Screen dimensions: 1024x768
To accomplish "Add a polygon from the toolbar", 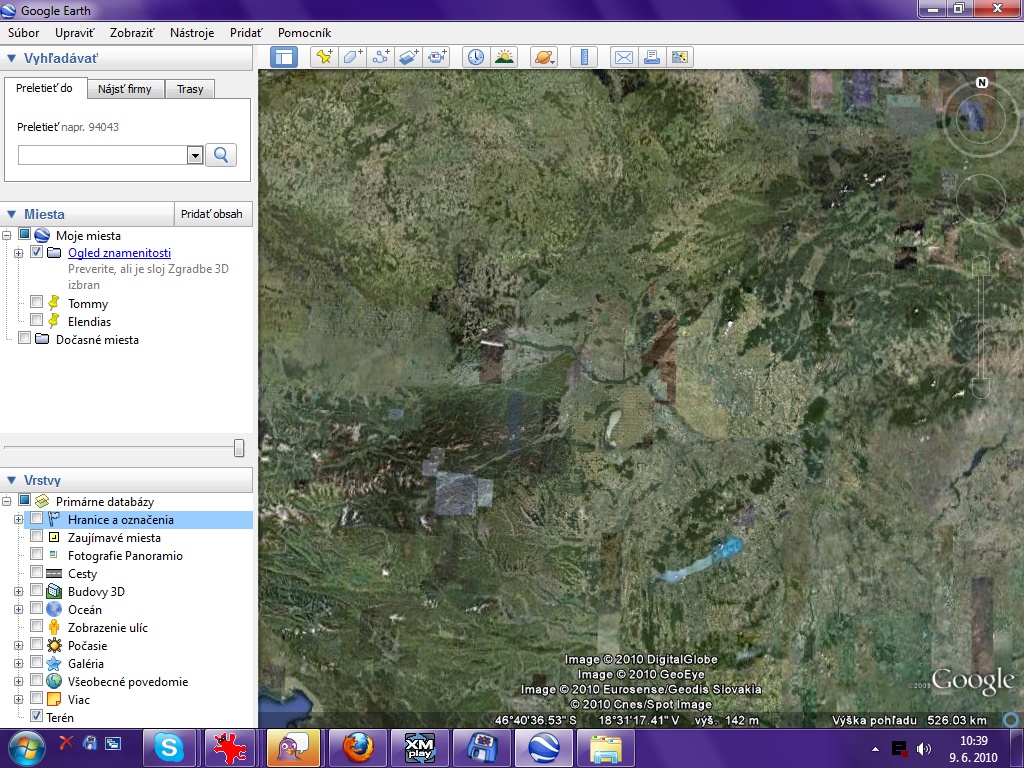I will [353, 57].
